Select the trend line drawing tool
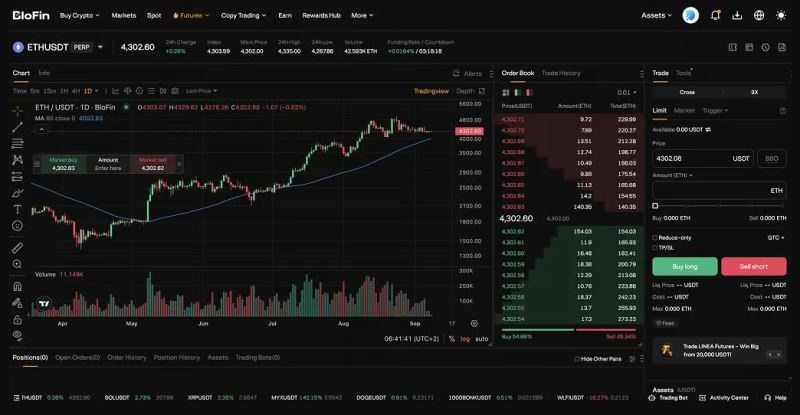 17,127
